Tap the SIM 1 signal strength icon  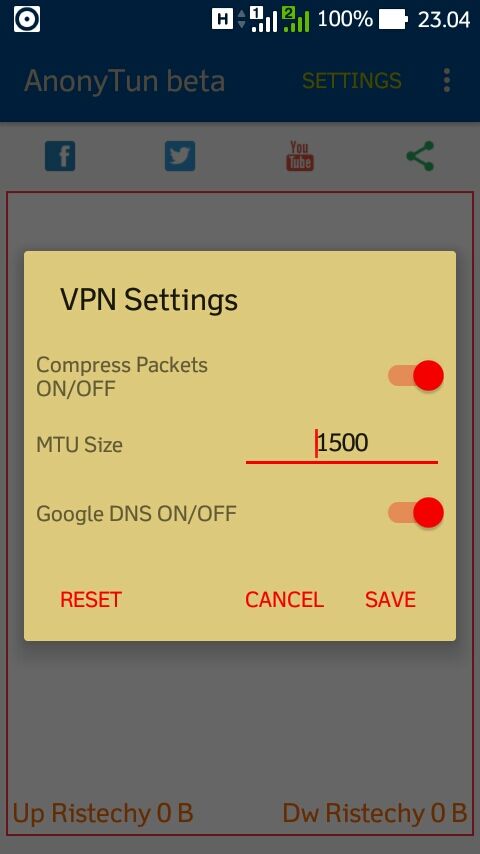tap(264, 19)
